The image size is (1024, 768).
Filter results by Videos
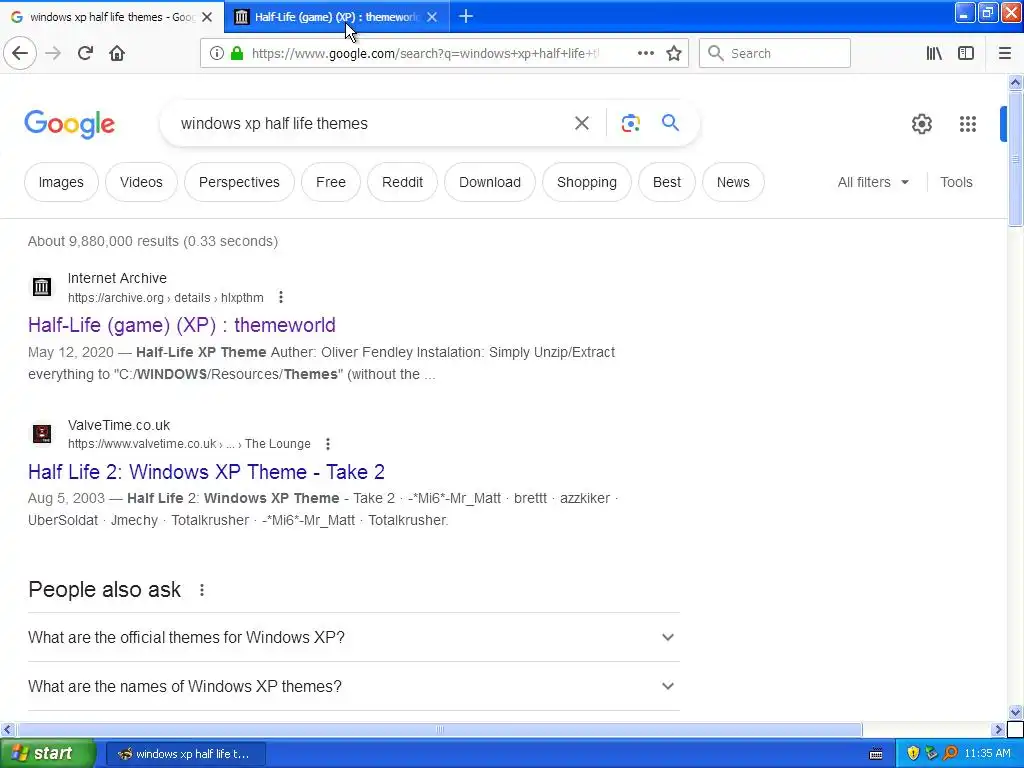(x=141, y=182)
